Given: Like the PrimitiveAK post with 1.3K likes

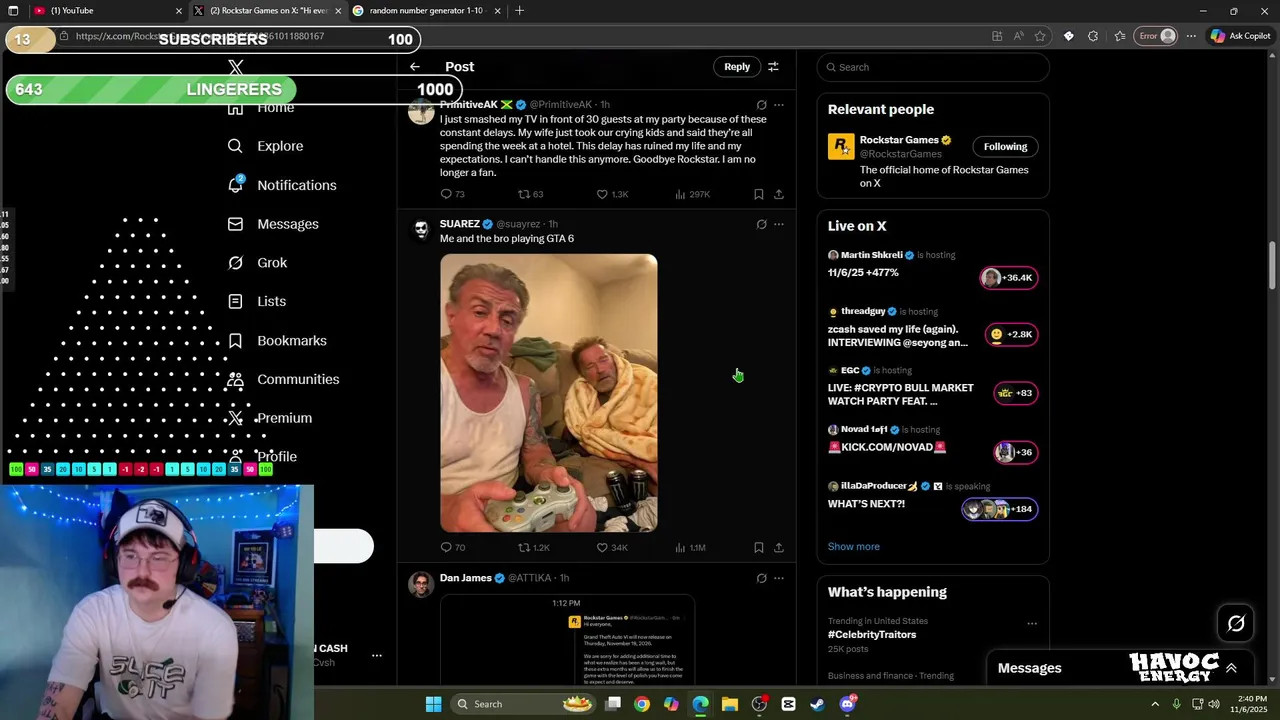Looking at the screenshot, I should (612, 194).
